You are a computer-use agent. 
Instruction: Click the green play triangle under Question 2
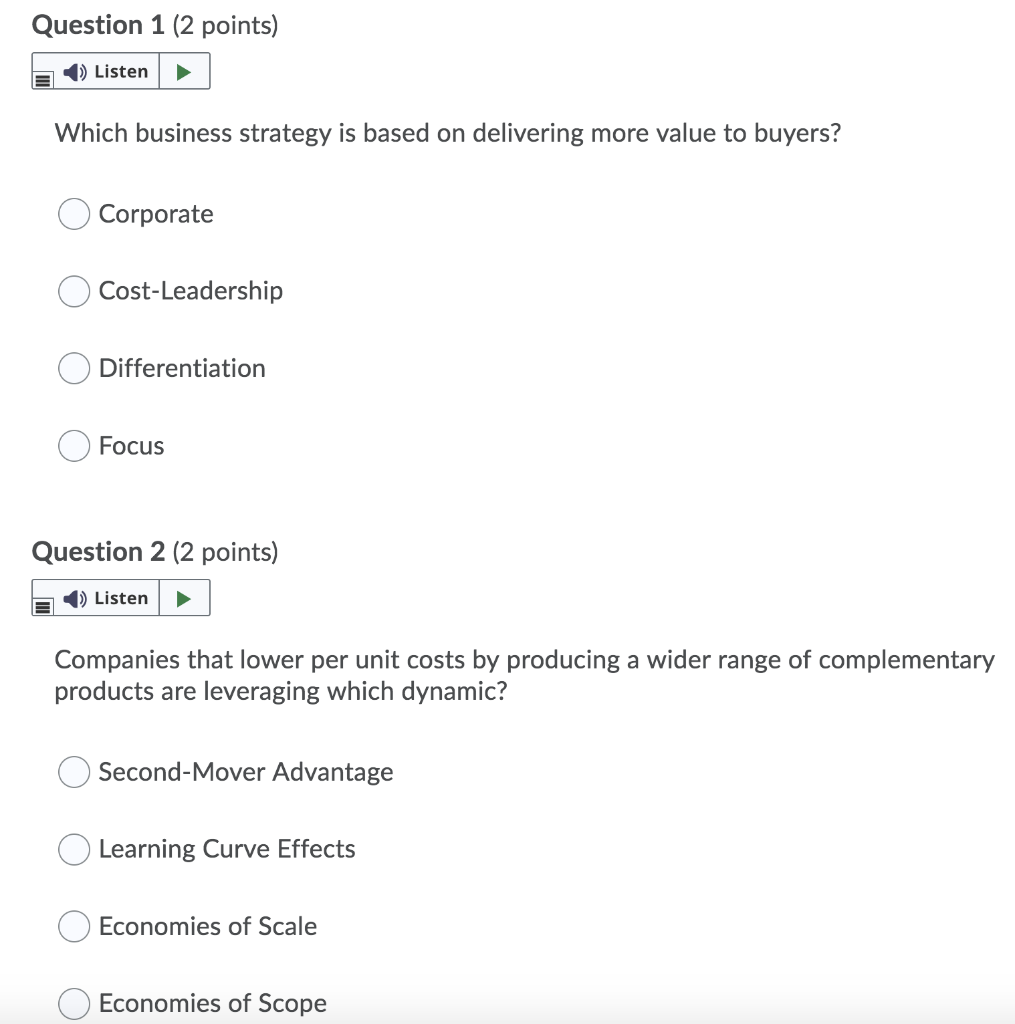point(184,597)
